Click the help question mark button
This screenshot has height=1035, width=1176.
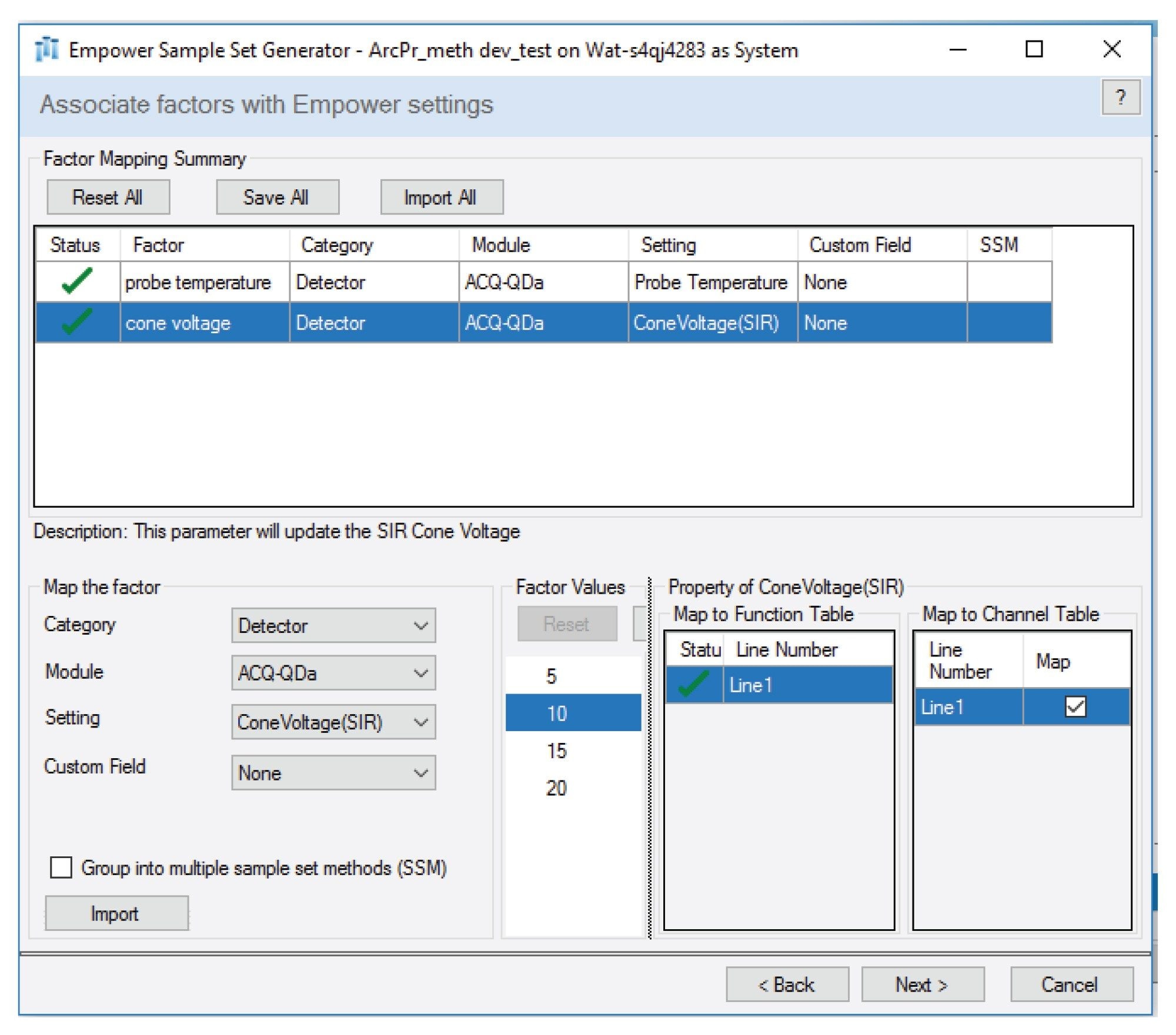coord(1120,98)
